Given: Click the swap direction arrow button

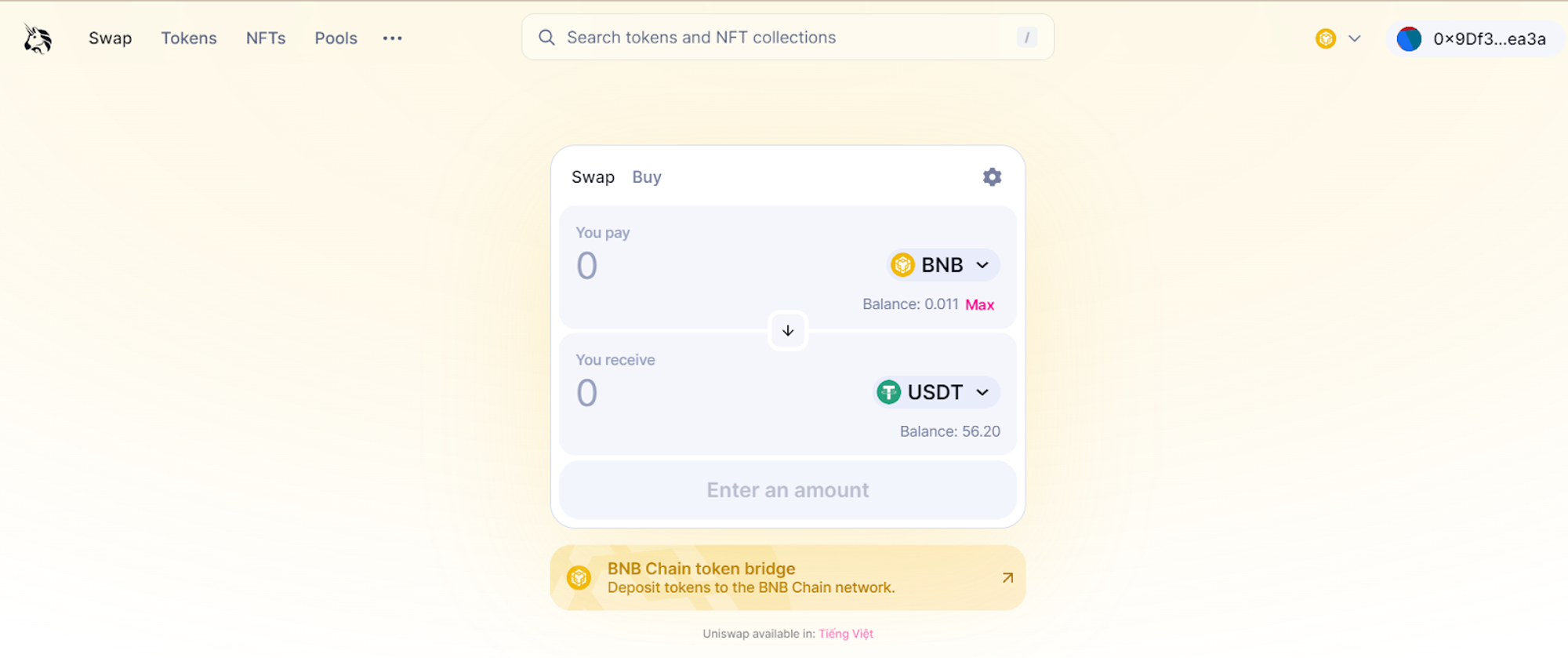Looking at the screenshot, I should [x=788, y=331].
